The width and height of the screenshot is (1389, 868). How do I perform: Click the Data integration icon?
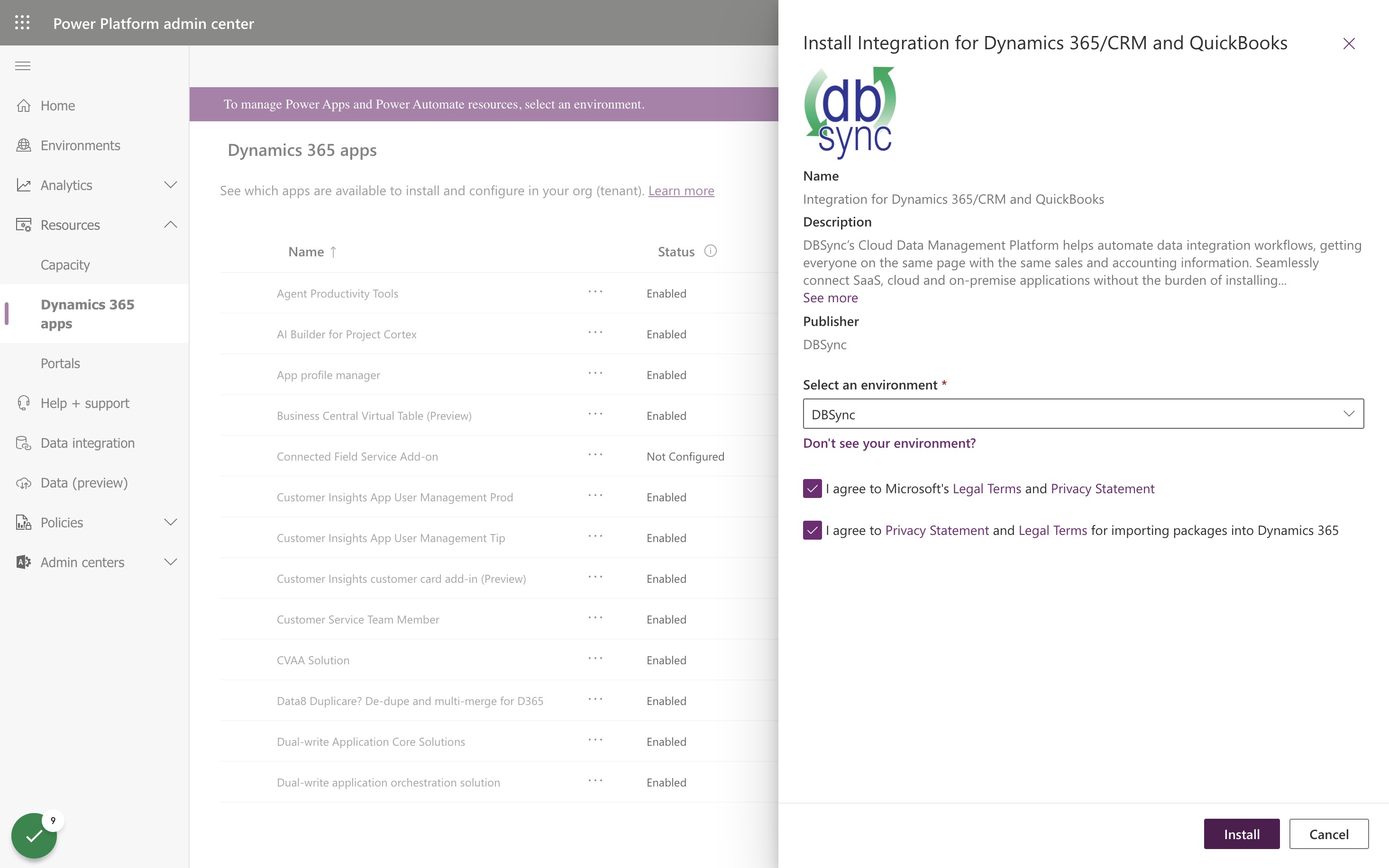coord(24,443)
